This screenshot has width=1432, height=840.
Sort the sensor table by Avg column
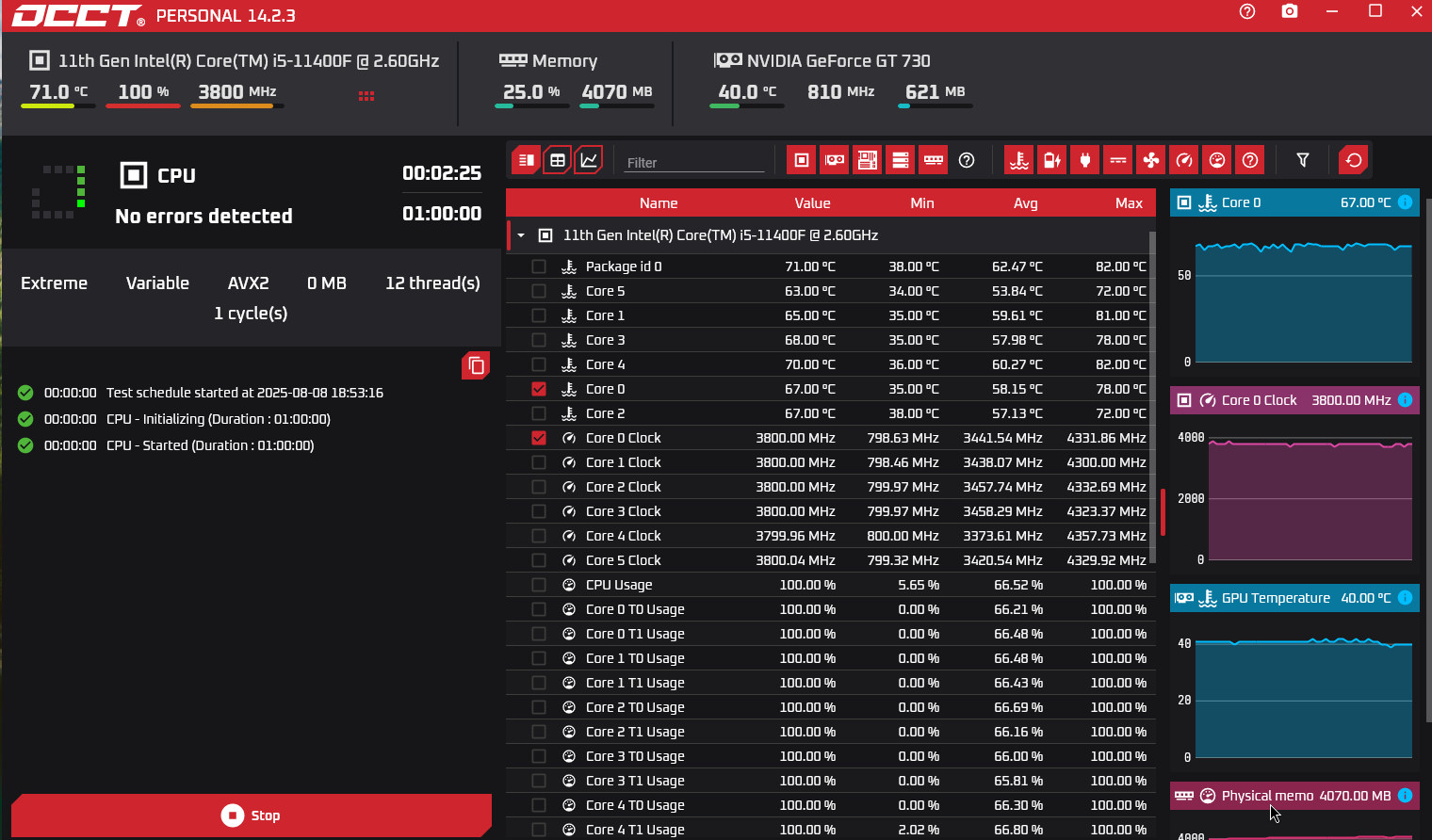(1026, 203)
